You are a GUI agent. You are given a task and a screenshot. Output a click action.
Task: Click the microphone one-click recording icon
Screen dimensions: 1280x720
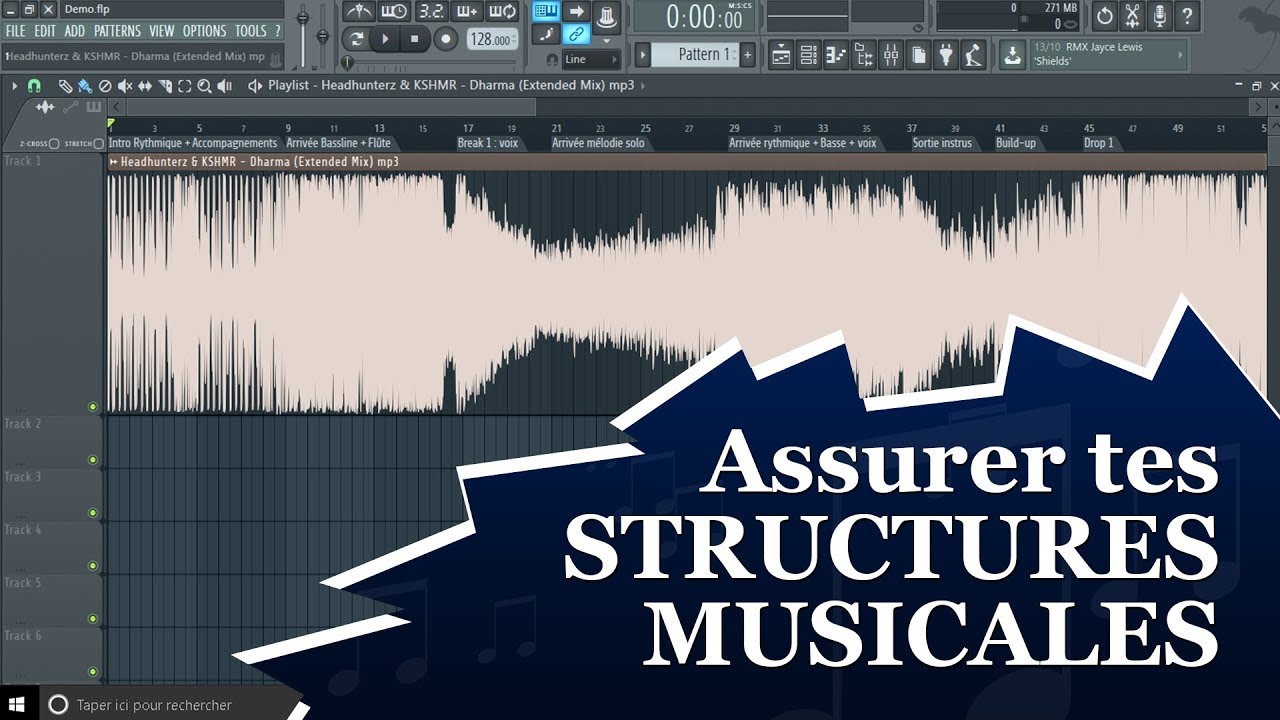click(1160, 16)
